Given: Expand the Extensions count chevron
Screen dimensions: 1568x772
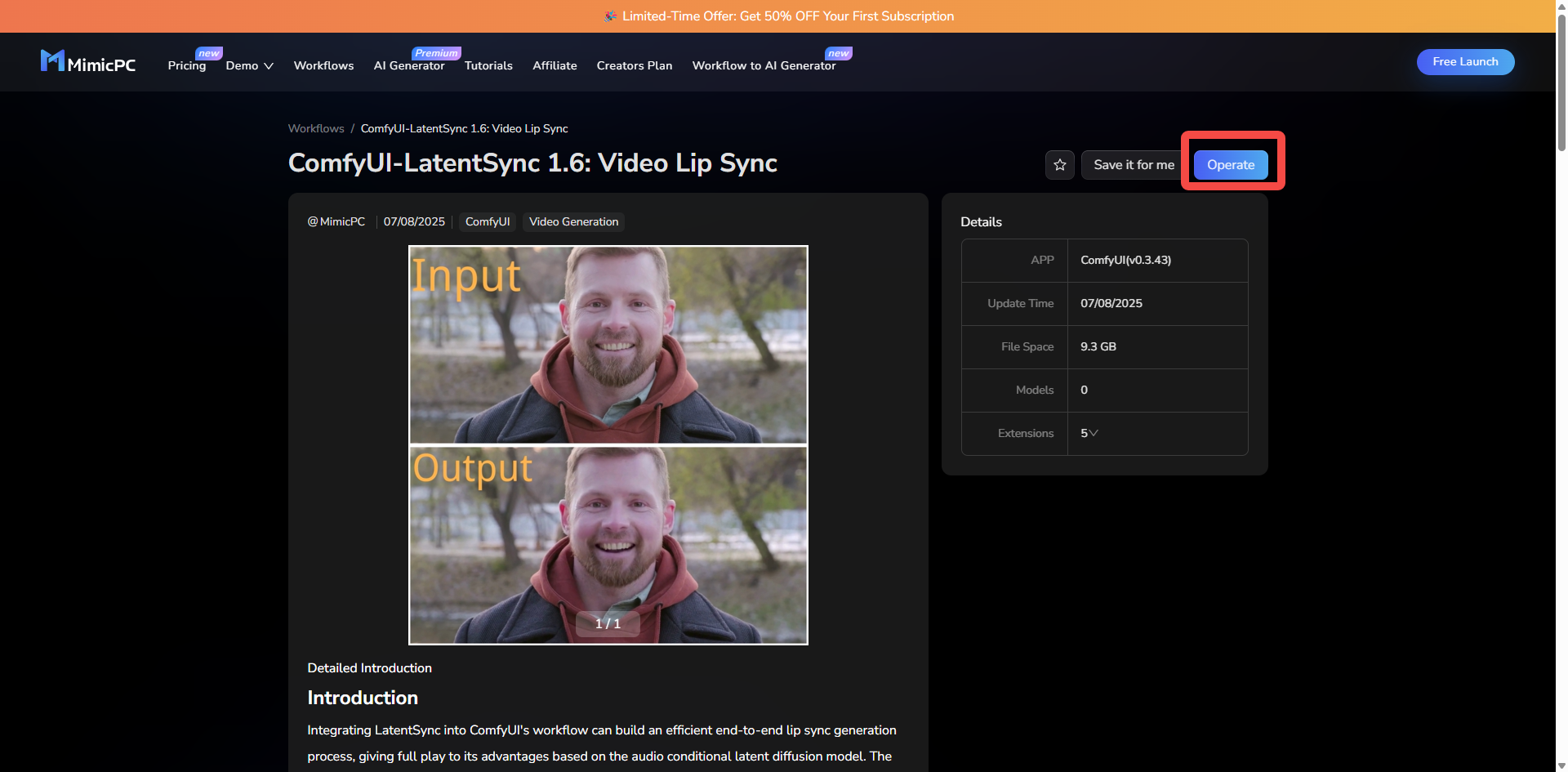Looking at the screenshot, I should (x=1094, y=433).
